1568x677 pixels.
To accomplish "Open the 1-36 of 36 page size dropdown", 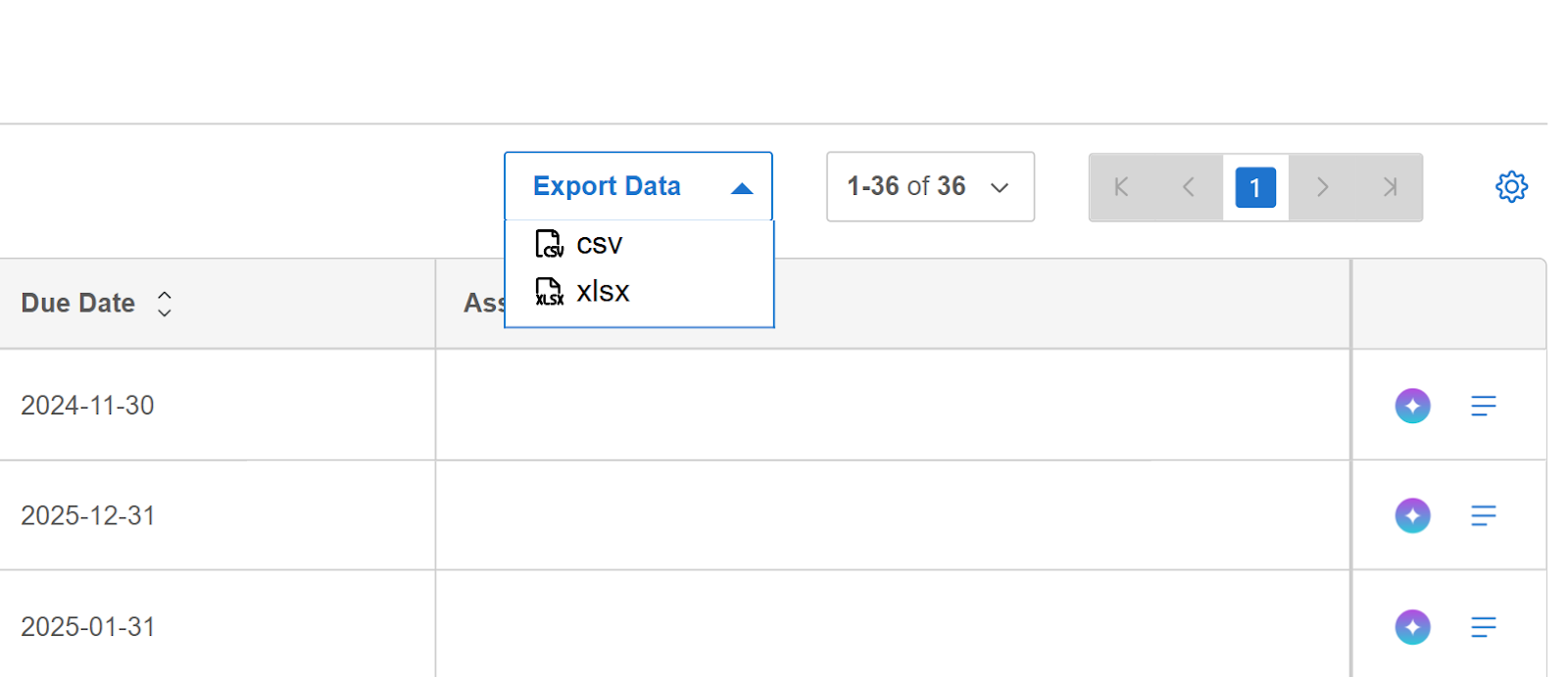I will 930,186.
